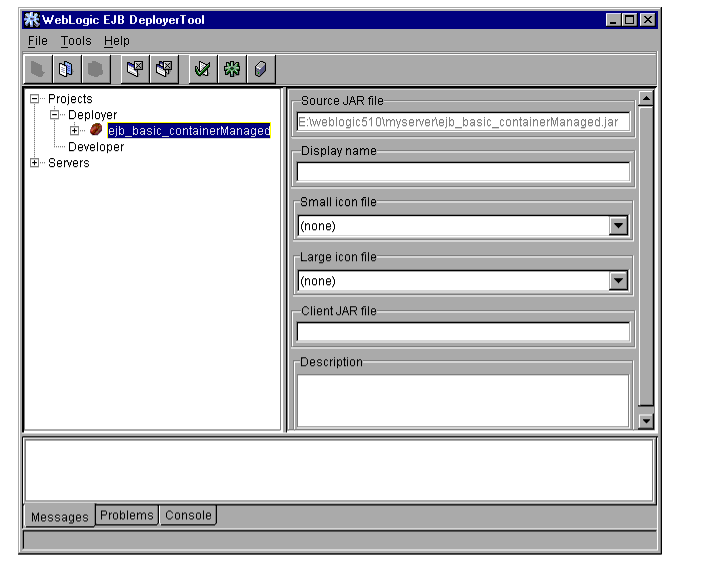
Task: Click the green checkmark validate icon
Action: pyautogui.click(x=203, y=69)
